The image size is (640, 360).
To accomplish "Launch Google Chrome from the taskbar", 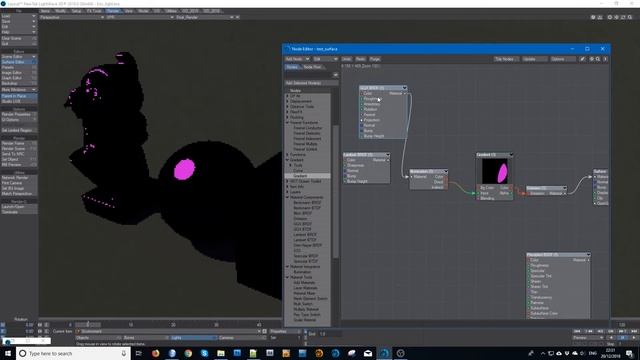I will (x=188, y=353).
